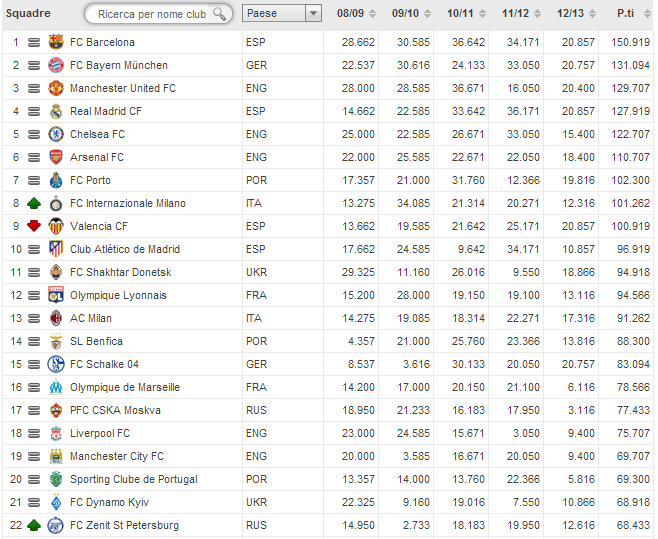Screen dimensions: 658x539
Task: Click the AC Milan crest icon
Action: pyautogui.click(x=56, y=318)
